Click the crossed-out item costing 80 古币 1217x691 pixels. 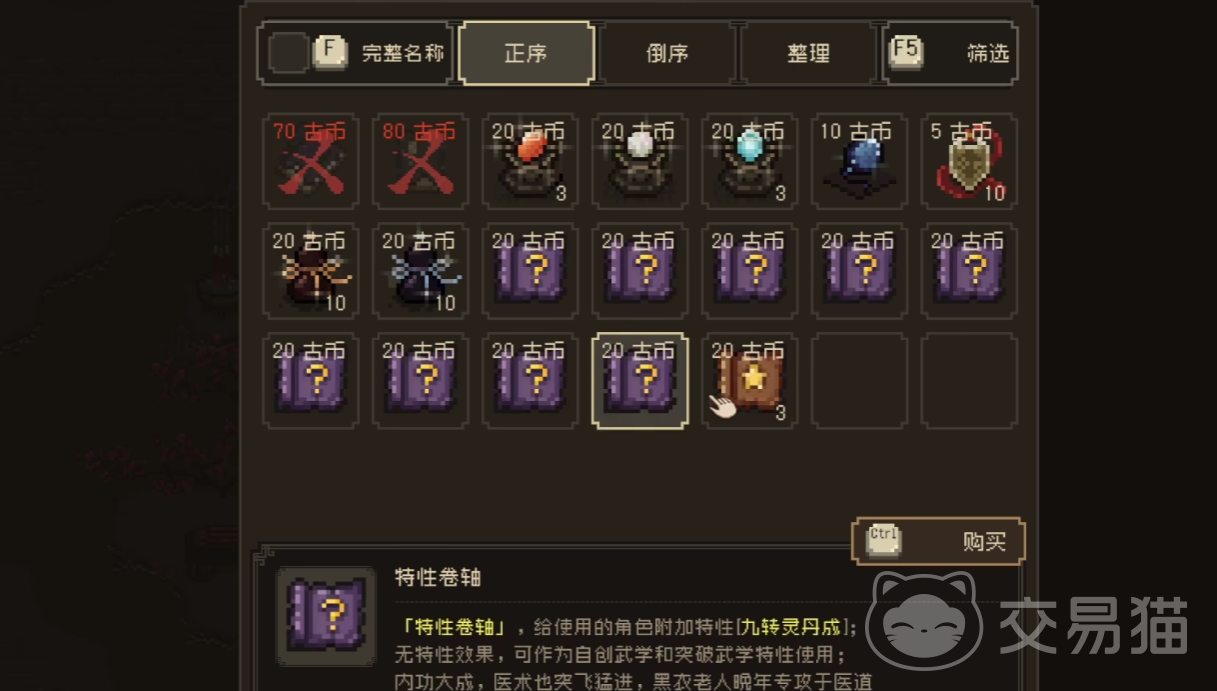(420, 161)
